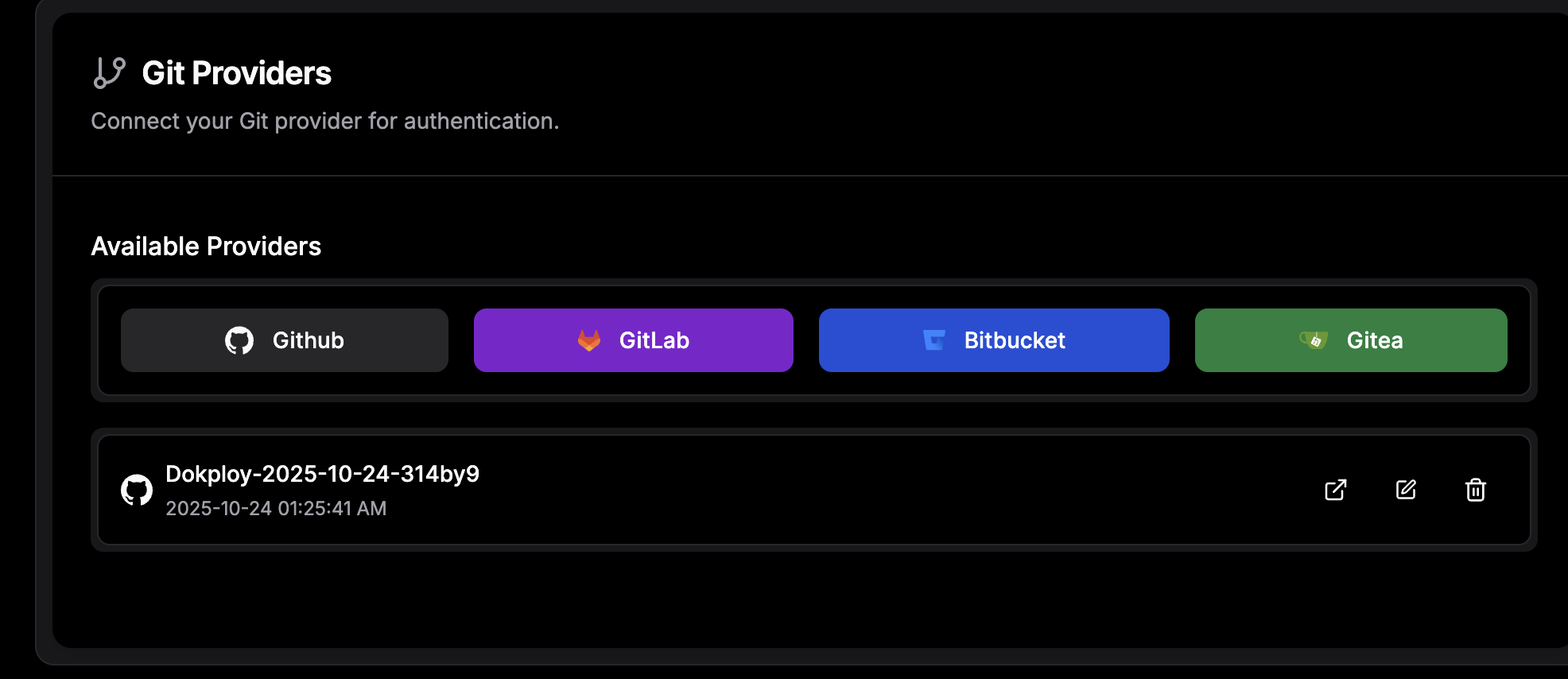Open the external link icon for the Dokploy provider
Image resolution: width=1568 pixels, height=679 pixels.
pyautogui.click(x=1336, y=490)
